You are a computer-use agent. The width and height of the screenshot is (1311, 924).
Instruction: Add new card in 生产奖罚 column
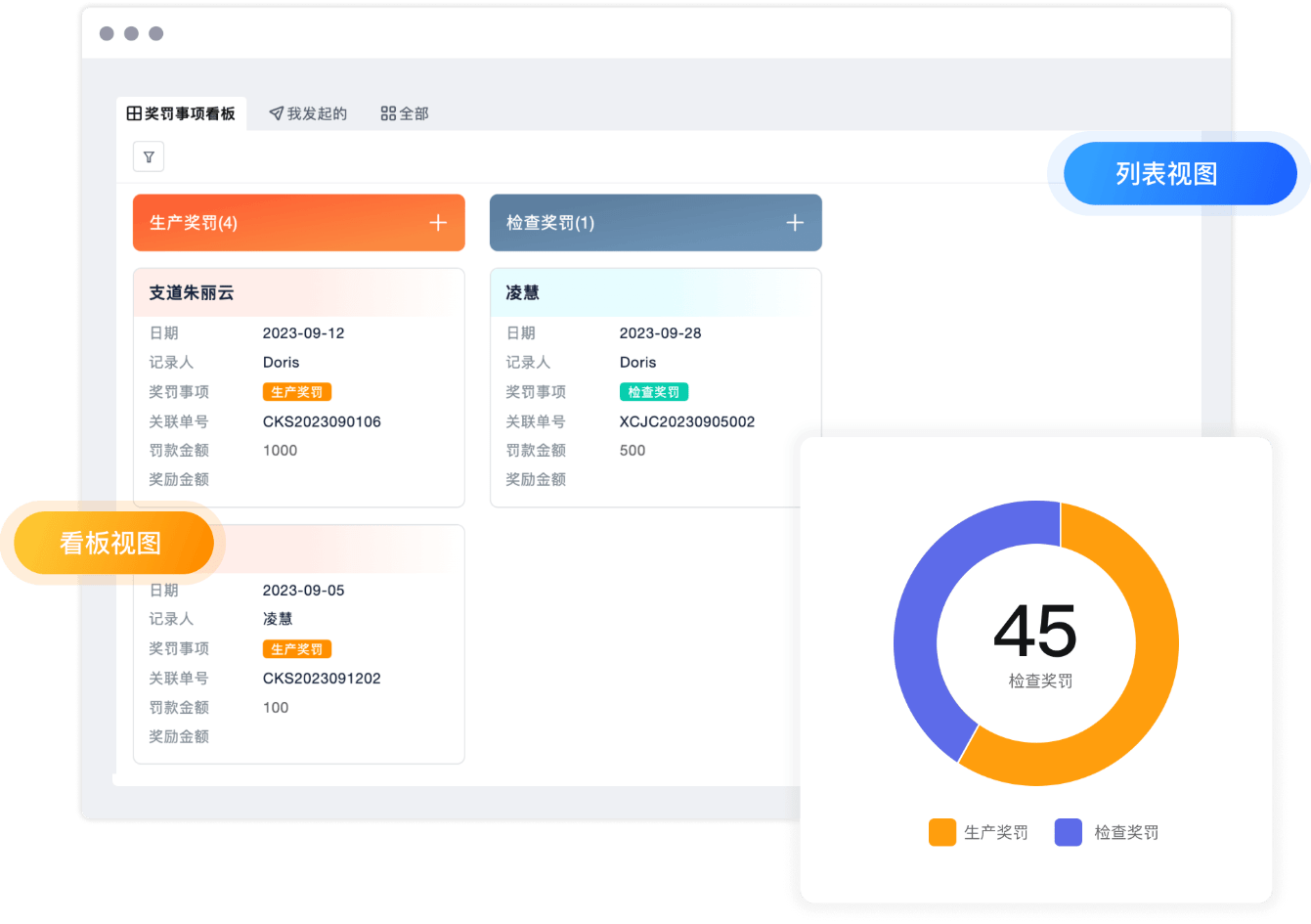[438, 223]
